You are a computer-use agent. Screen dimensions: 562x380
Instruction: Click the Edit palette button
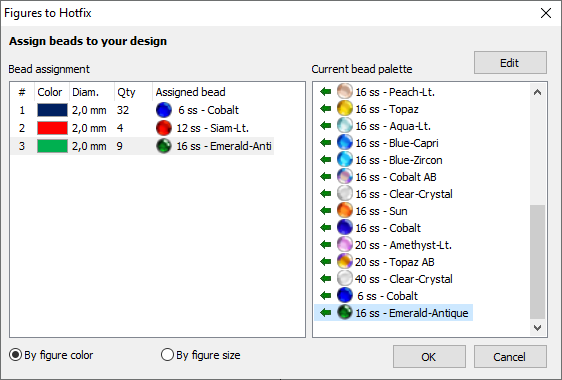[x=510, y=63]
